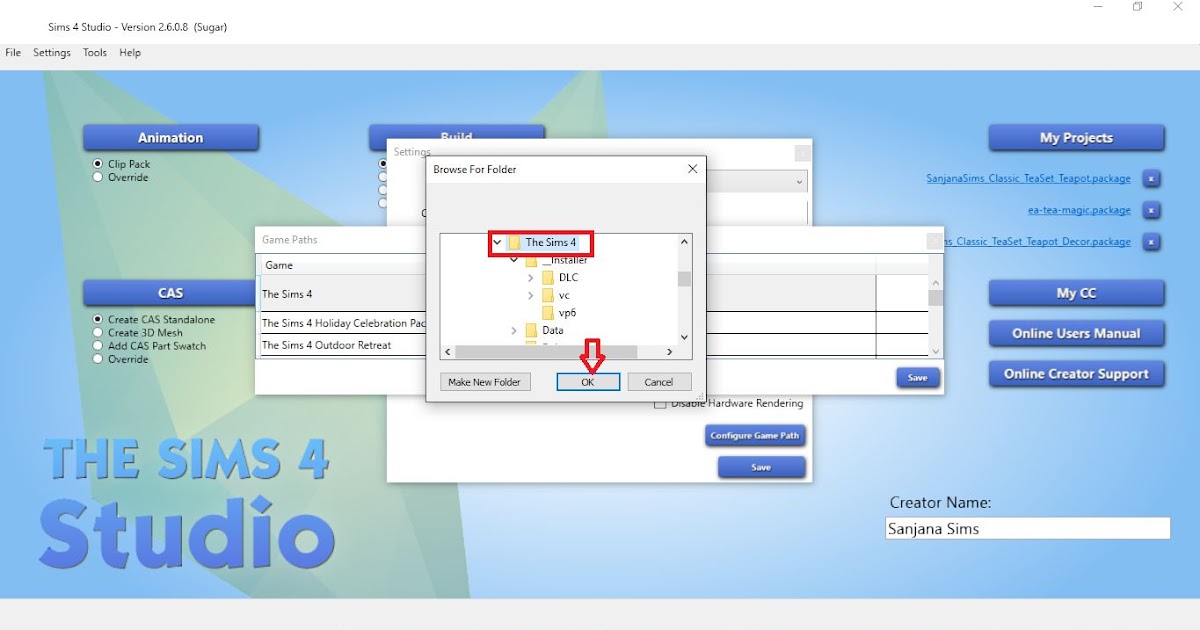Remove SanjanaSims_Classic_TeaSet_Teapot.package from My Projects
Screen dimensions: 1200x630
[x=1151, y=179]
